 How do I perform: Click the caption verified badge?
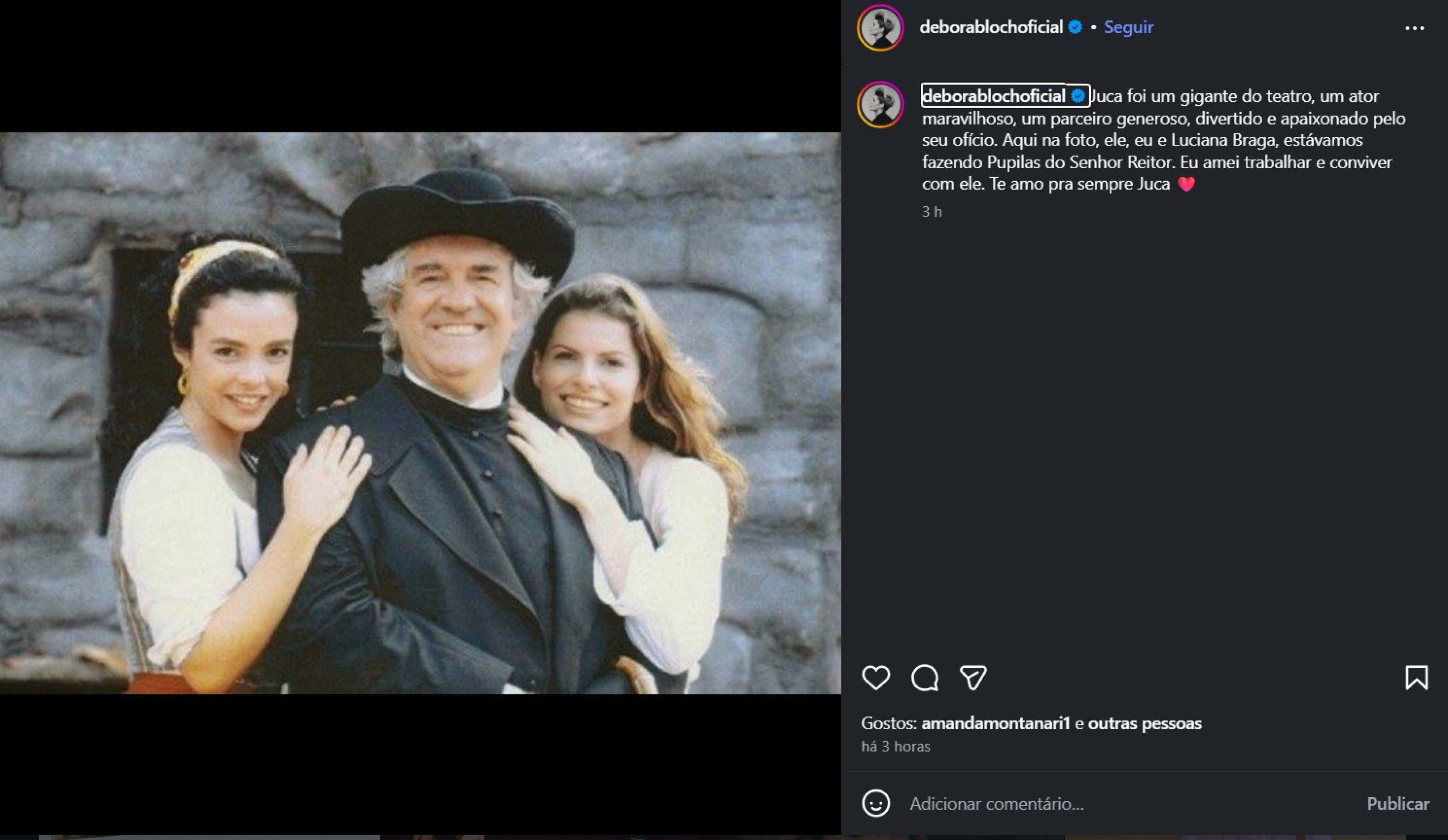(1078, 96)
